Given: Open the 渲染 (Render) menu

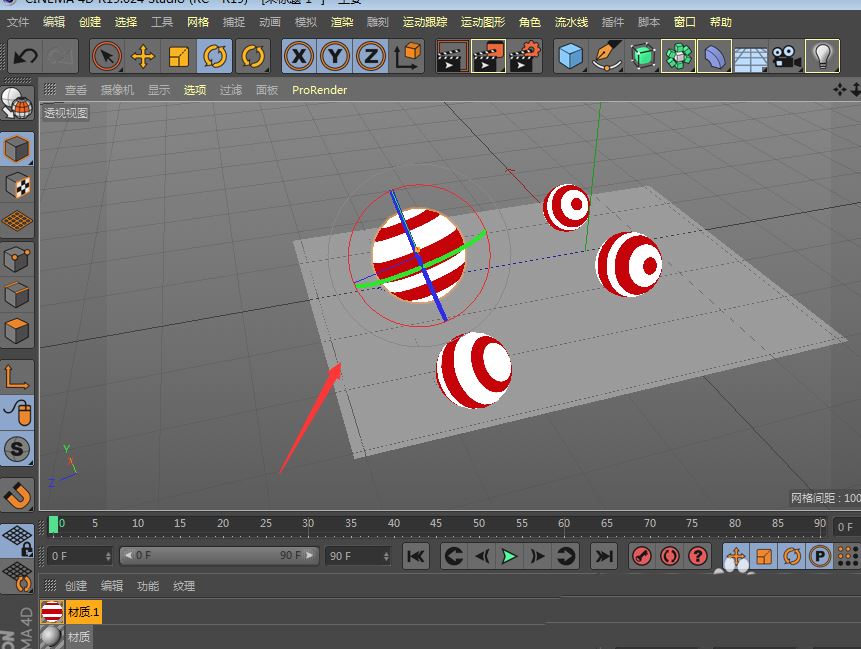Looking at the screenshot, I should coord(341,22).
